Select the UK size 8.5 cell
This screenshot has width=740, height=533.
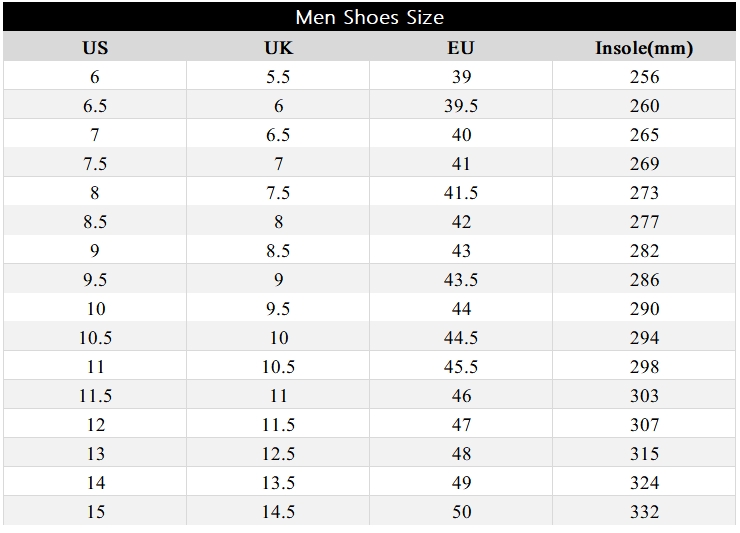point(278,251)
